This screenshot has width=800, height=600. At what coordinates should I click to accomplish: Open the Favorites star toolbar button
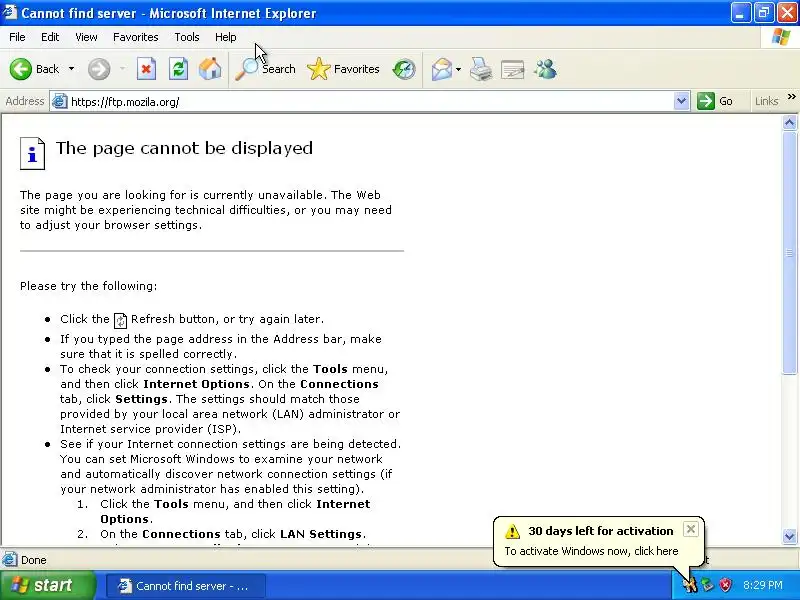coord(343,69)
